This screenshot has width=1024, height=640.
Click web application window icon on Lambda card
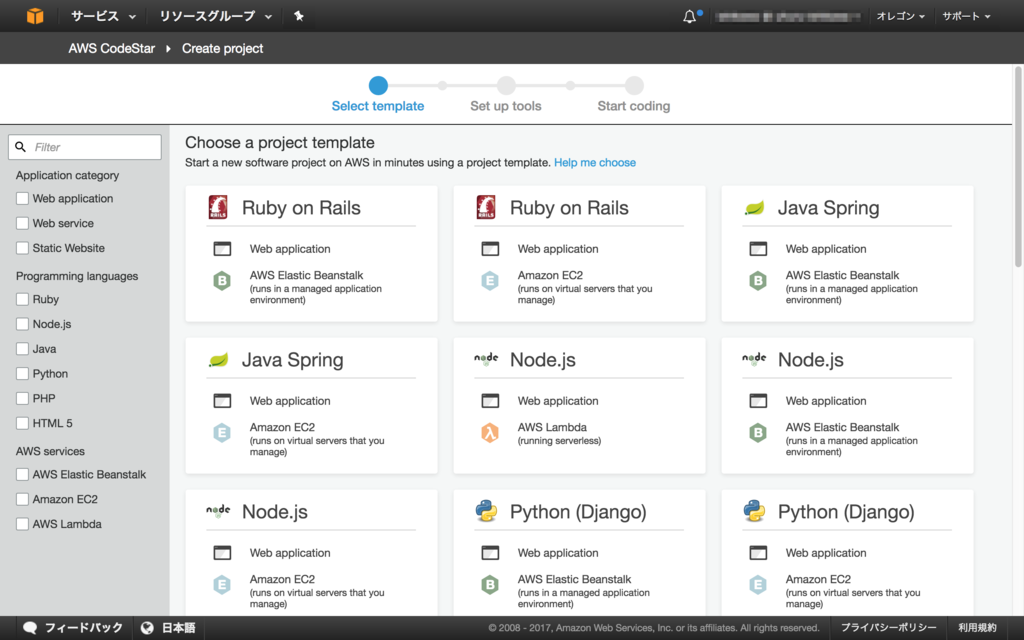coord(490,400)
